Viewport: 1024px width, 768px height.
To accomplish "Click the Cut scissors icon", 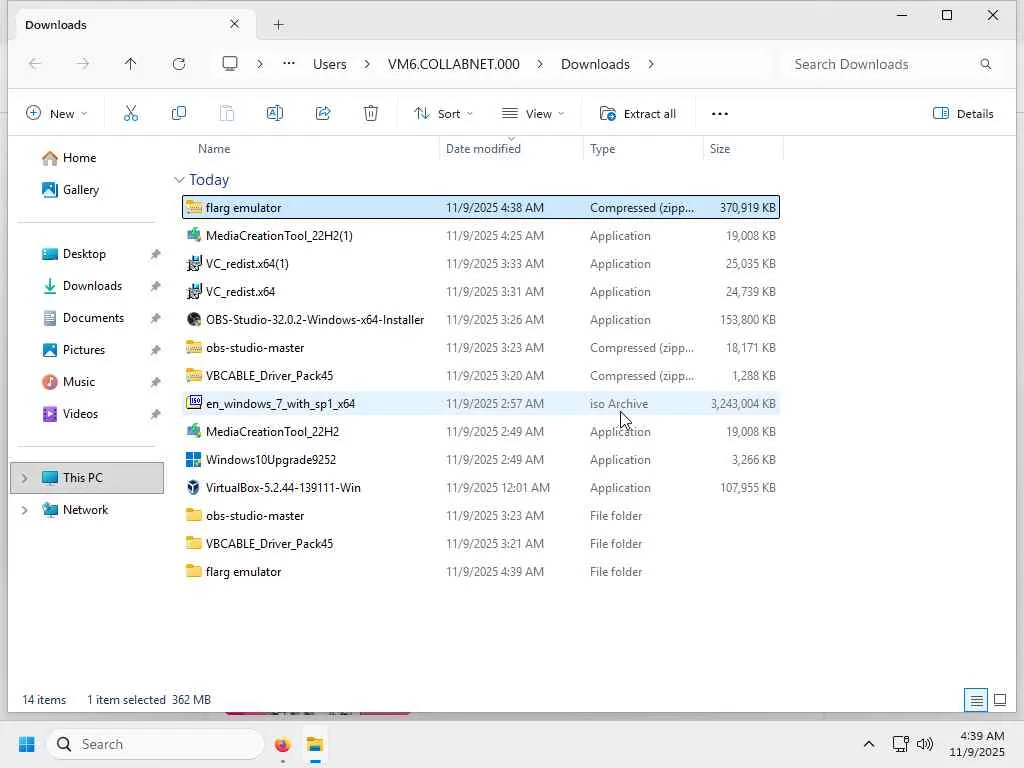I will click(131, 114).
